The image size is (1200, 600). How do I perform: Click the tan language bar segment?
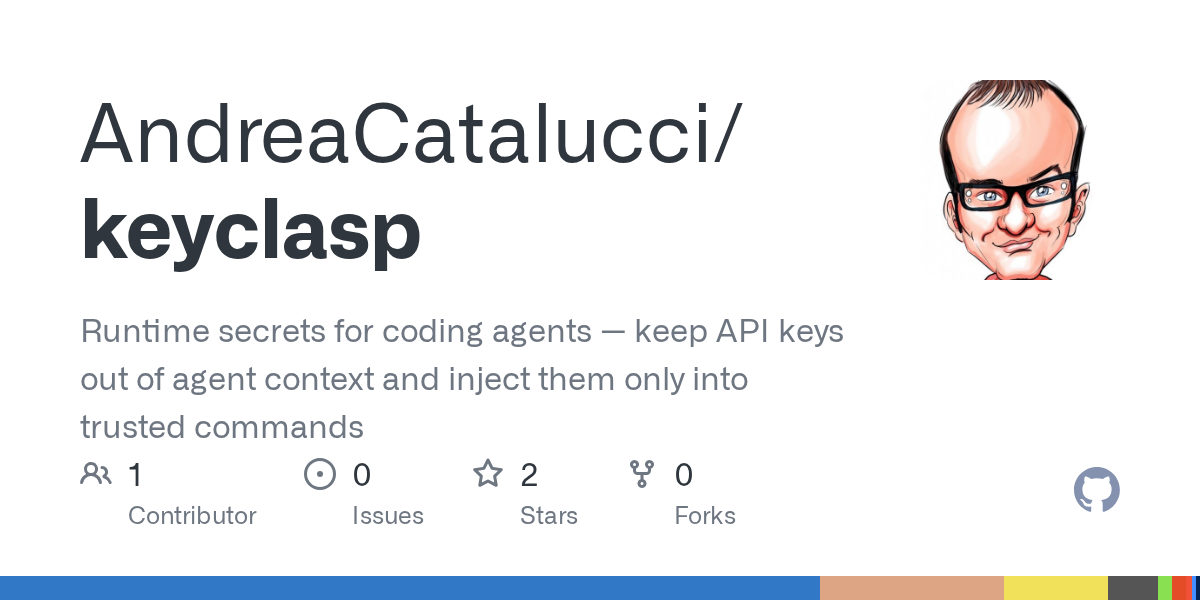click(912, 588)
